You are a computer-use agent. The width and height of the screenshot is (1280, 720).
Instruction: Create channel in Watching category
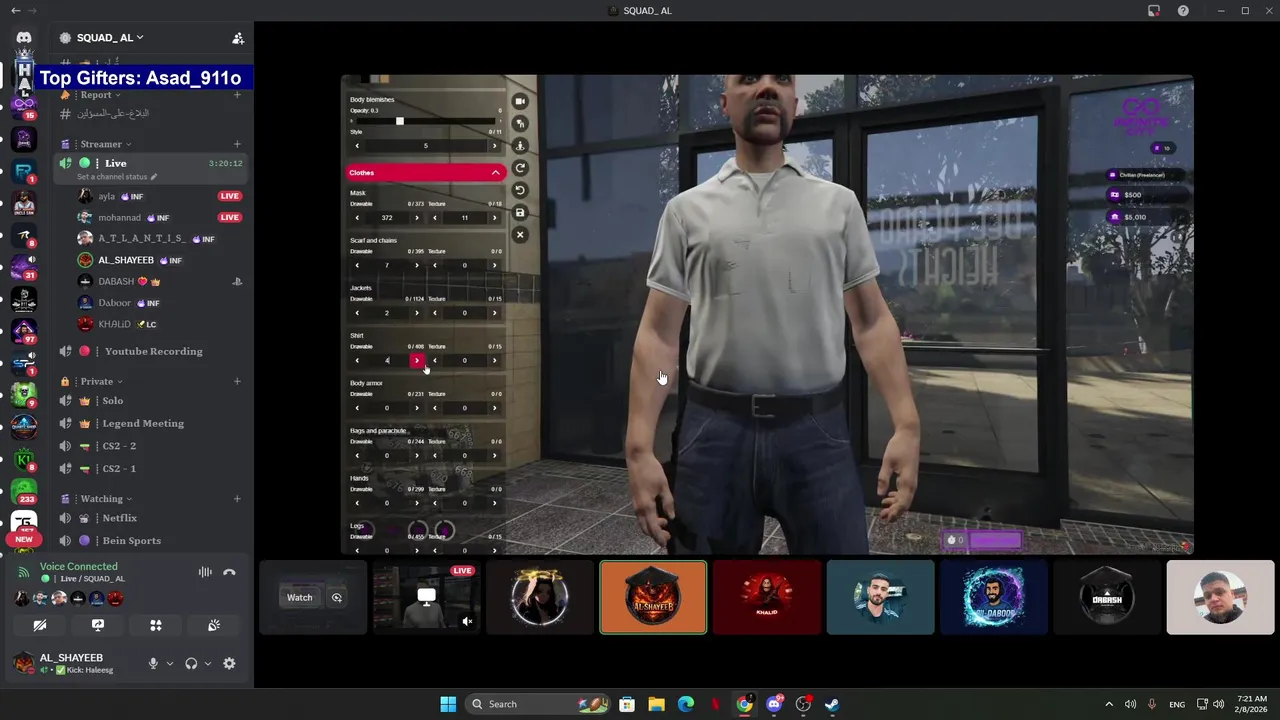(x=237, y=498)
